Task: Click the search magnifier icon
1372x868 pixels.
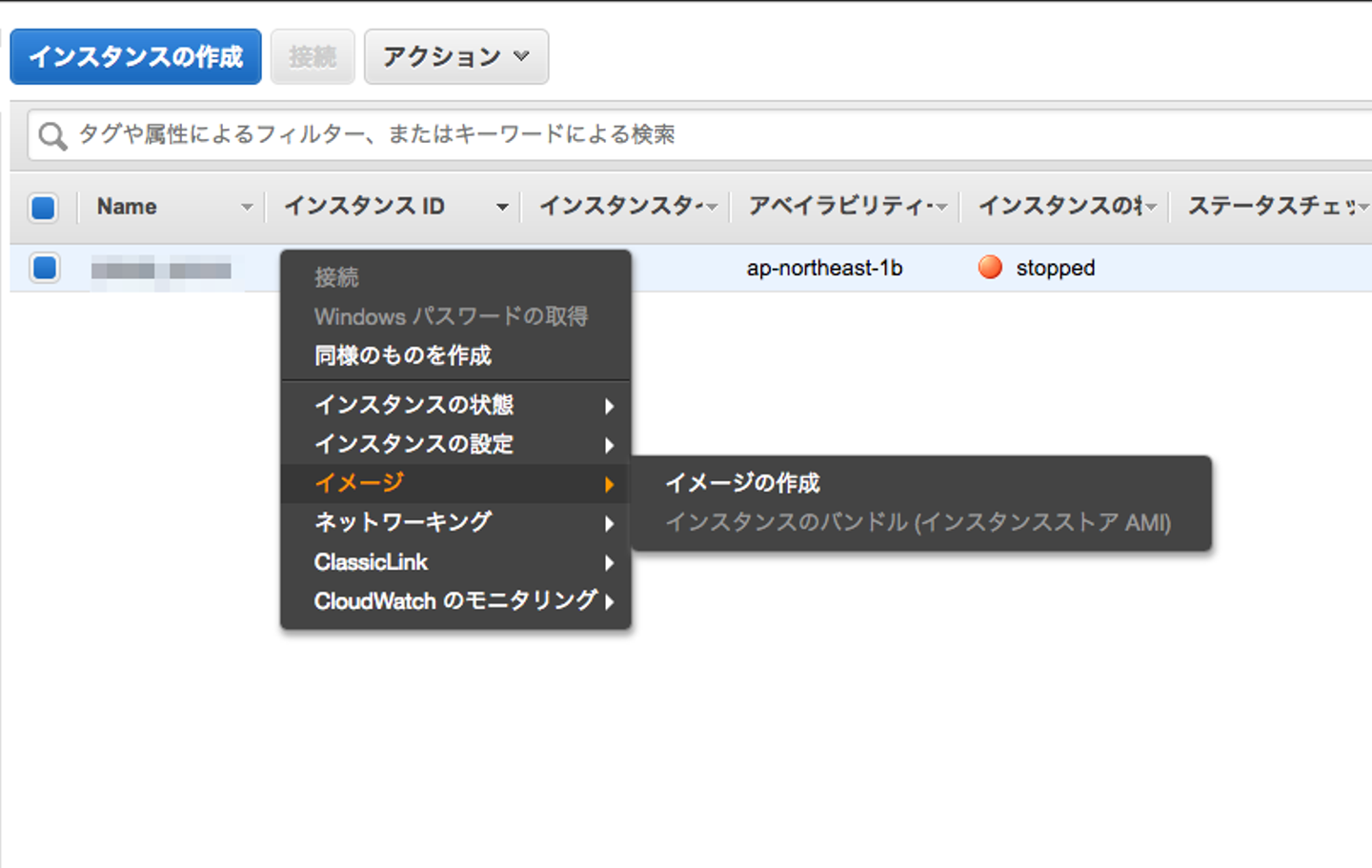Action: 52,136
